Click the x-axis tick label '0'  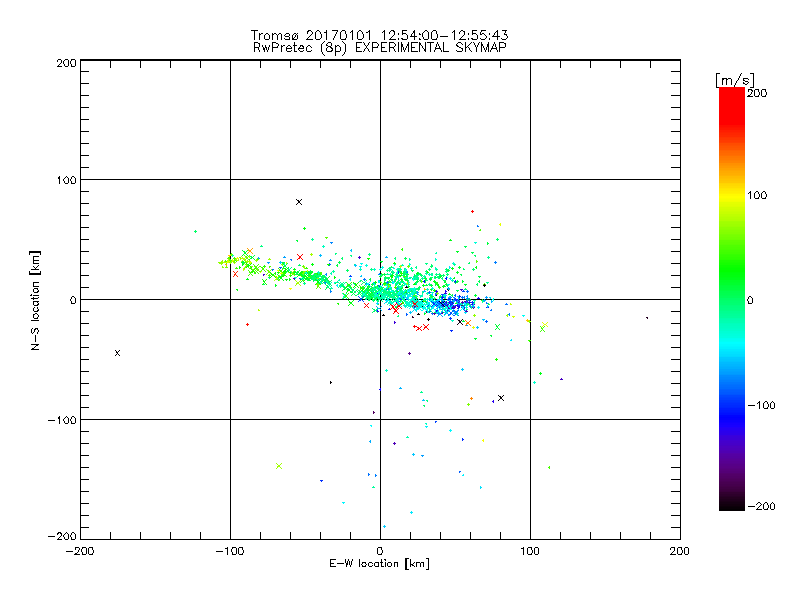point(380,551)
